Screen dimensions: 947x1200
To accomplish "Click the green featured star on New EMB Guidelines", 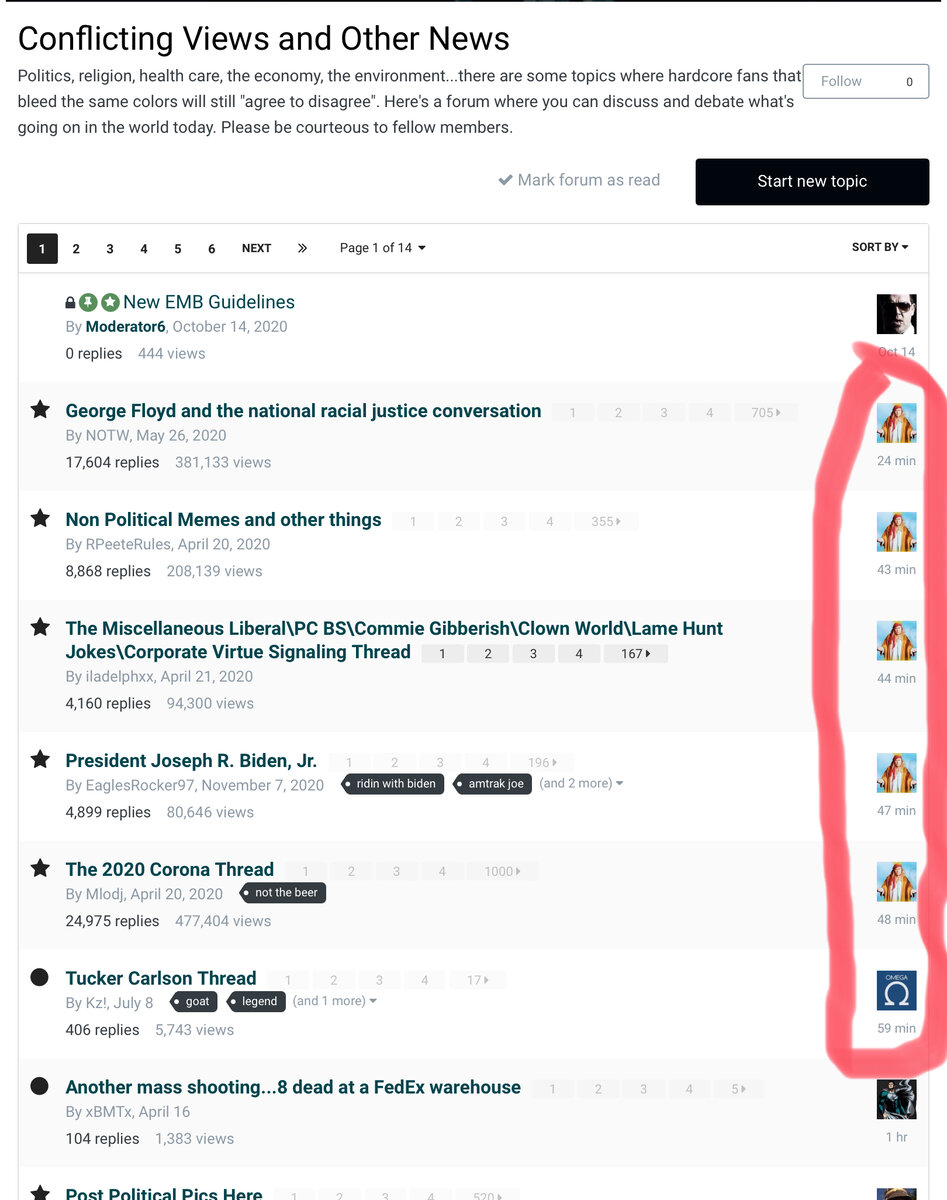I will pos(110,302).
